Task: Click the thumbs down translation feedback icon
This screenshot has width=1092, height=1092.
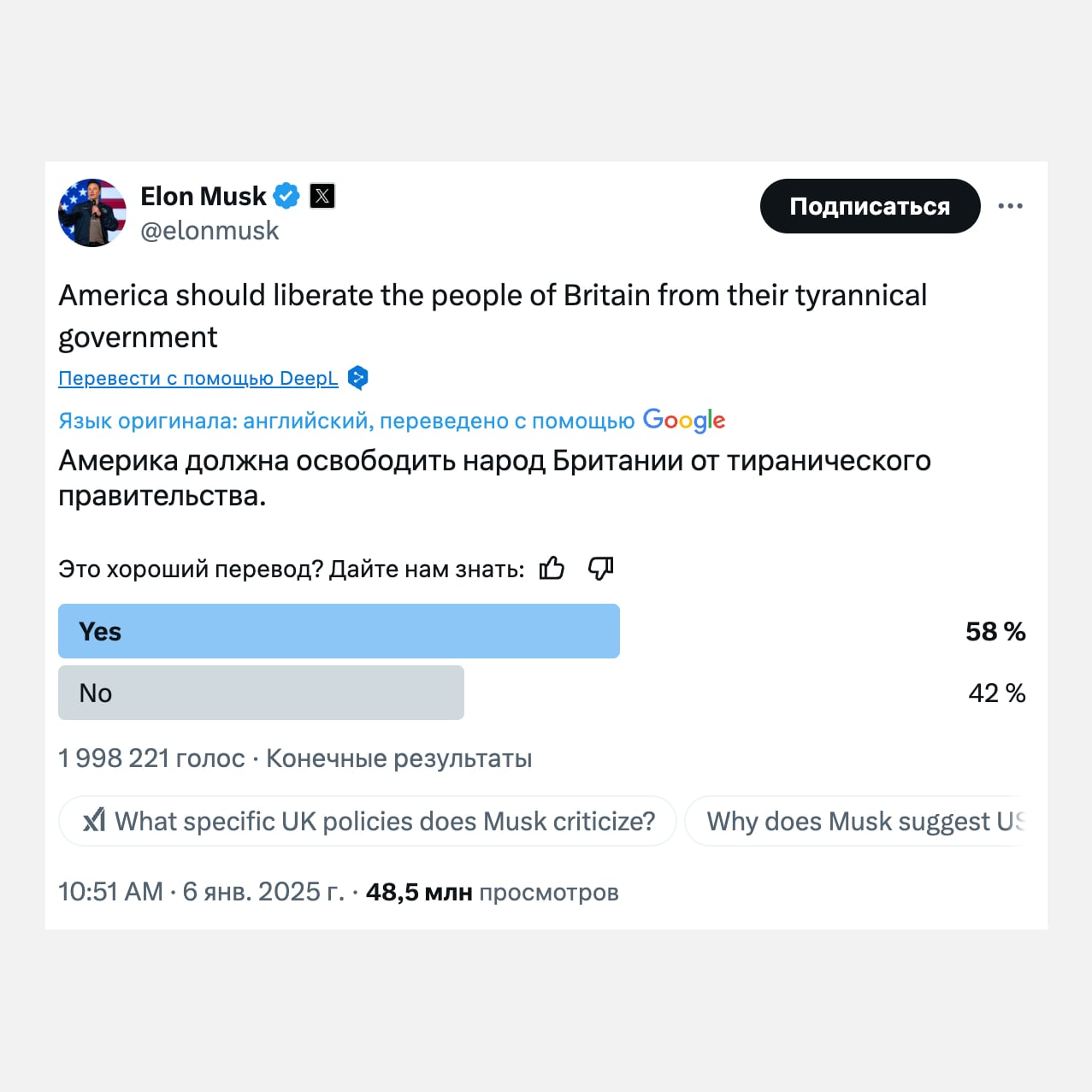Action: (600, 569)
